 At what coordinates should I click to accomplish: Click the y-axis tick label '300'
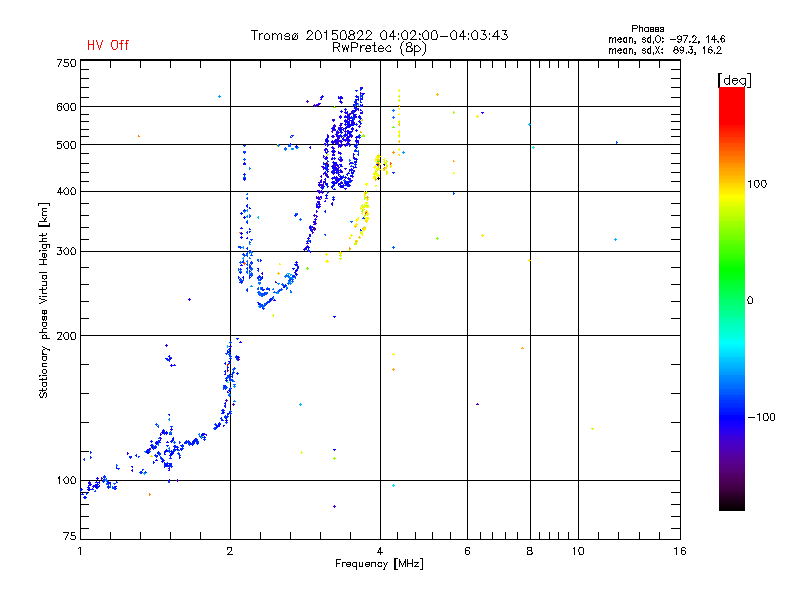(66, 252)
